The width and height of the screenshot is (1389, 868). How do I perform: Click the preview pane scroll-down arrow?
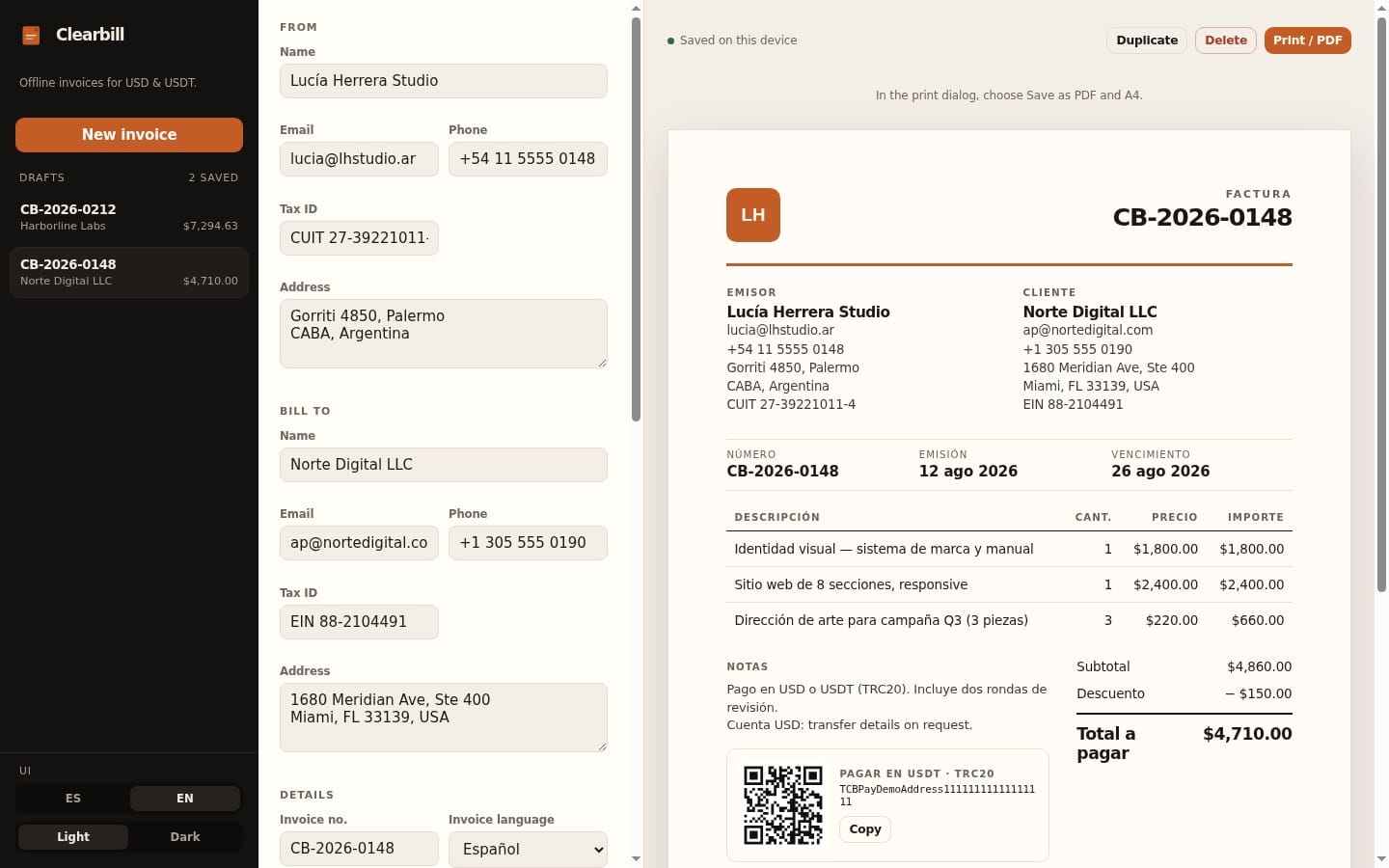point(1381,858)
